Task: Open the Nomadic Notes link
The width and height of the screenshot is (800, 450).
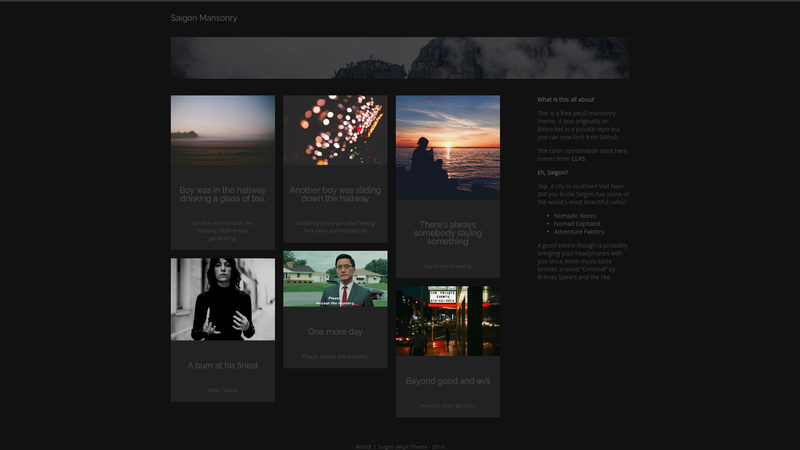Action: click(575, 216)
